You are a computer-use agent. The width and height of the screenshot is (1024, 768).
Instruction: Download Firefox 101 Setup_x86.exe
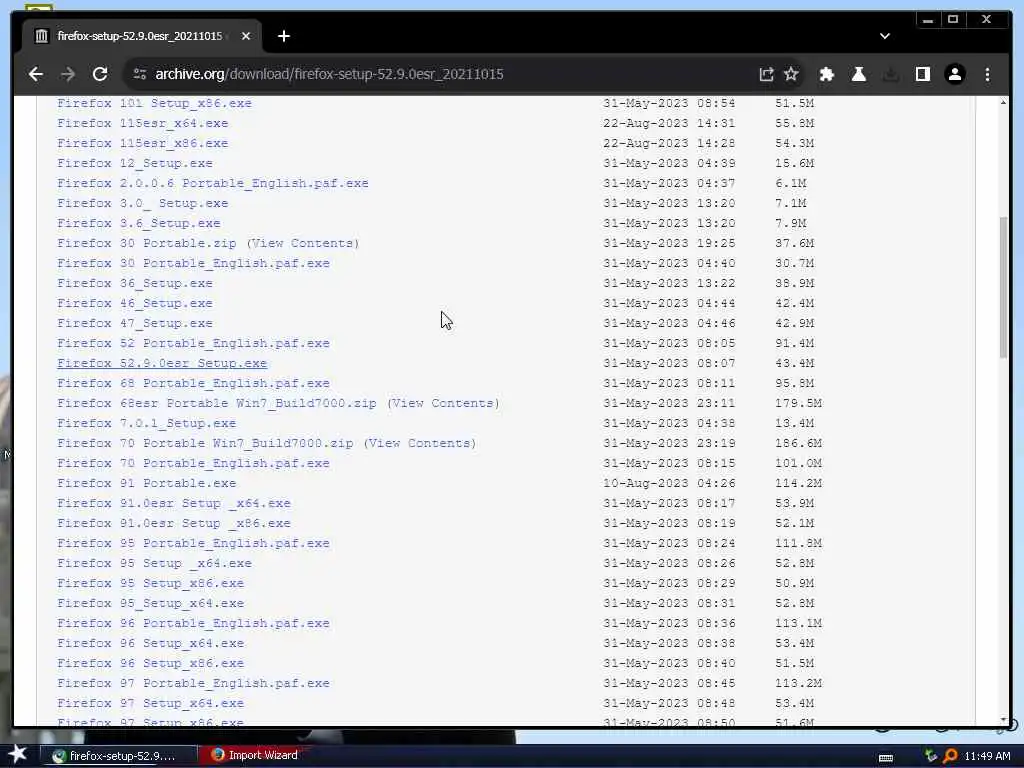[154, 103]
